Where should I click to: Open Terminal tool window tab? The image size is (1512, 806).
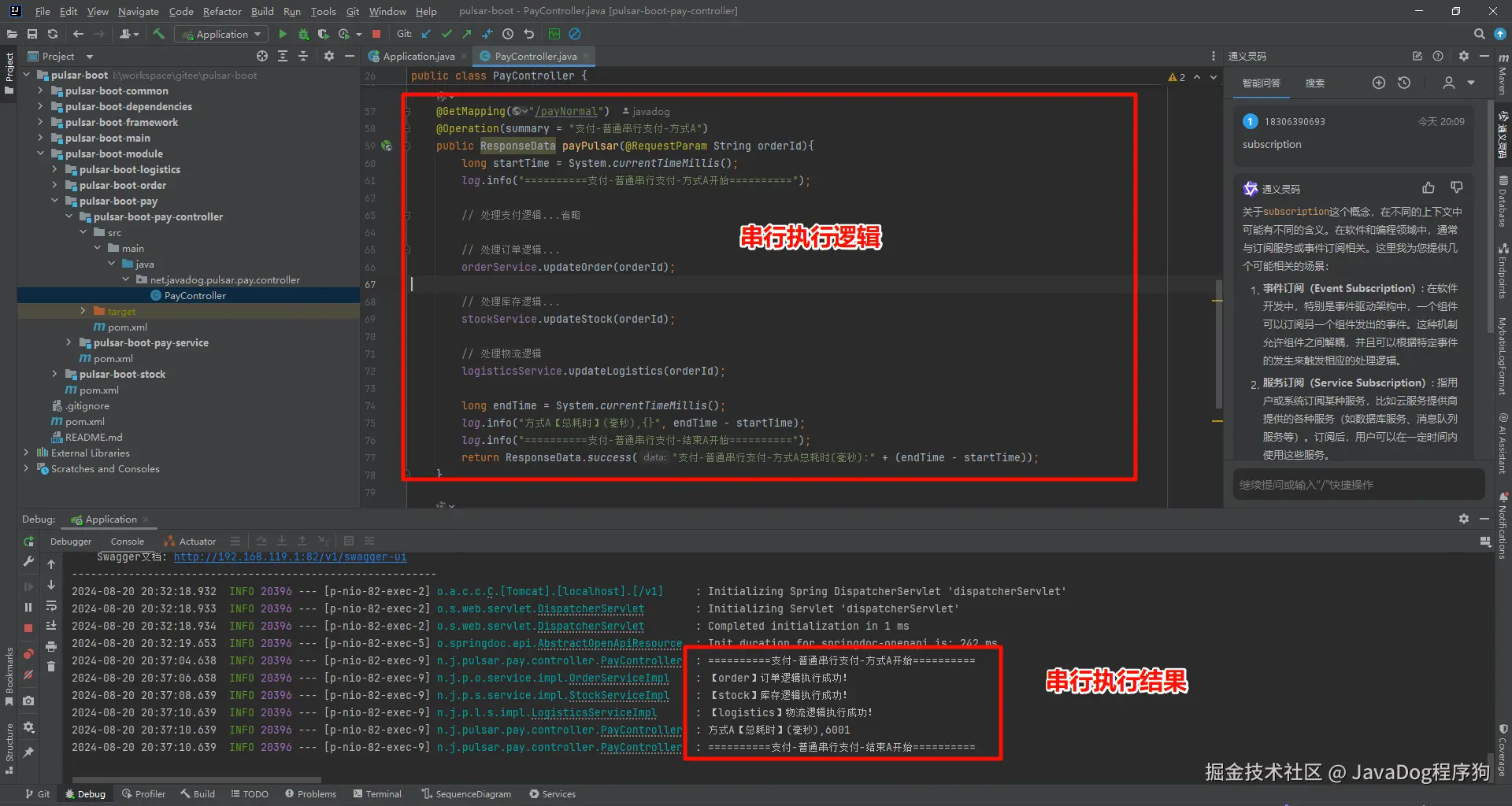click(378, 793)
